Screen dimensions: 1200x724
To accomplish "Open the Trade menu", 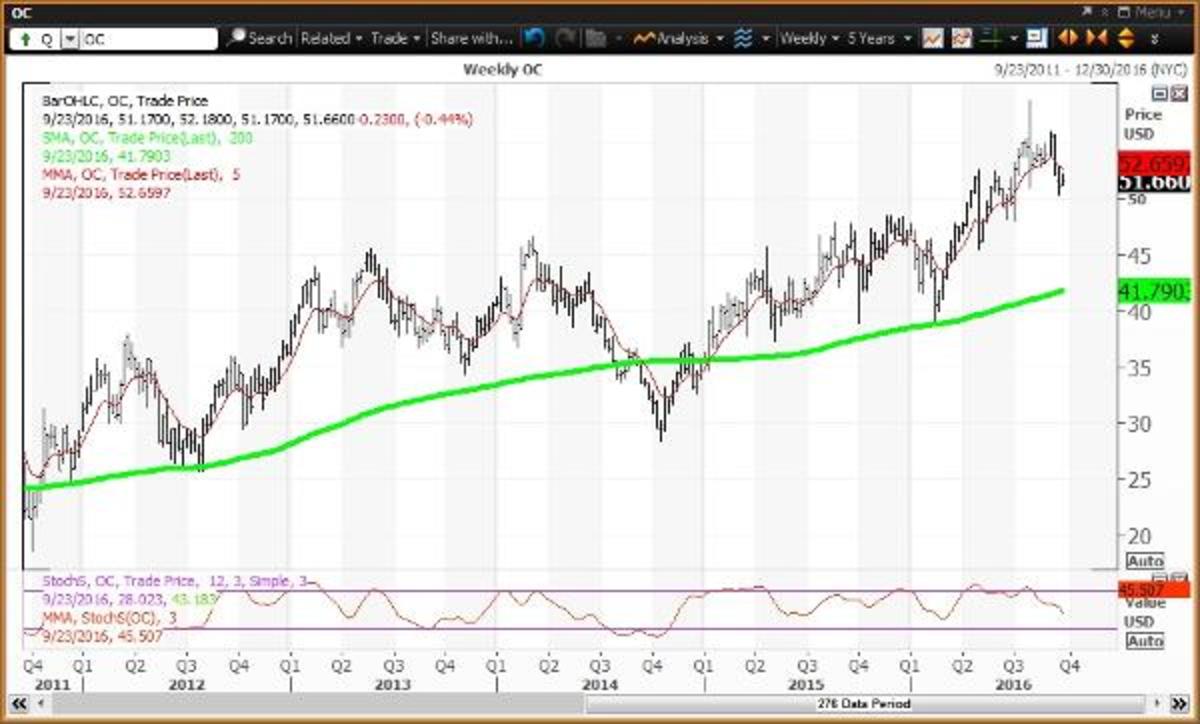I will click(x=396, y=39).
